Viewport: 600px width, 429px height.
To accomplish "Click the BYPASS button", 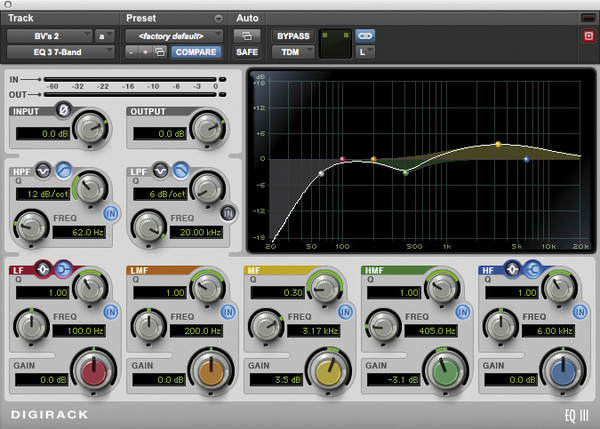I will [x=293, y=36].
